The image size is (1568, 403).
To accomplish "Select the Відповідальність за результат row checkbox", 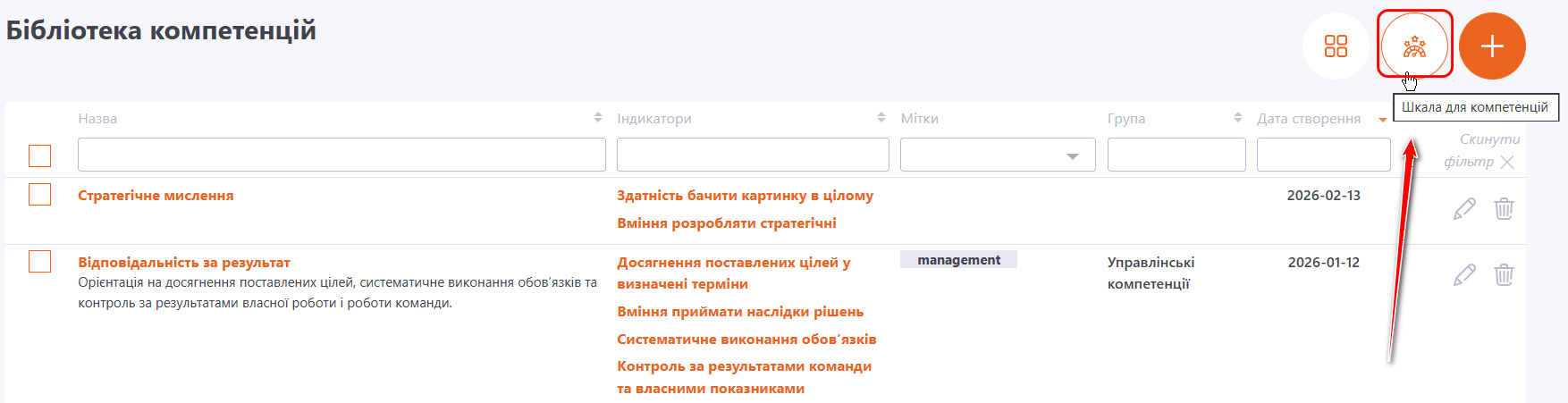I will (x=39, y=261).
